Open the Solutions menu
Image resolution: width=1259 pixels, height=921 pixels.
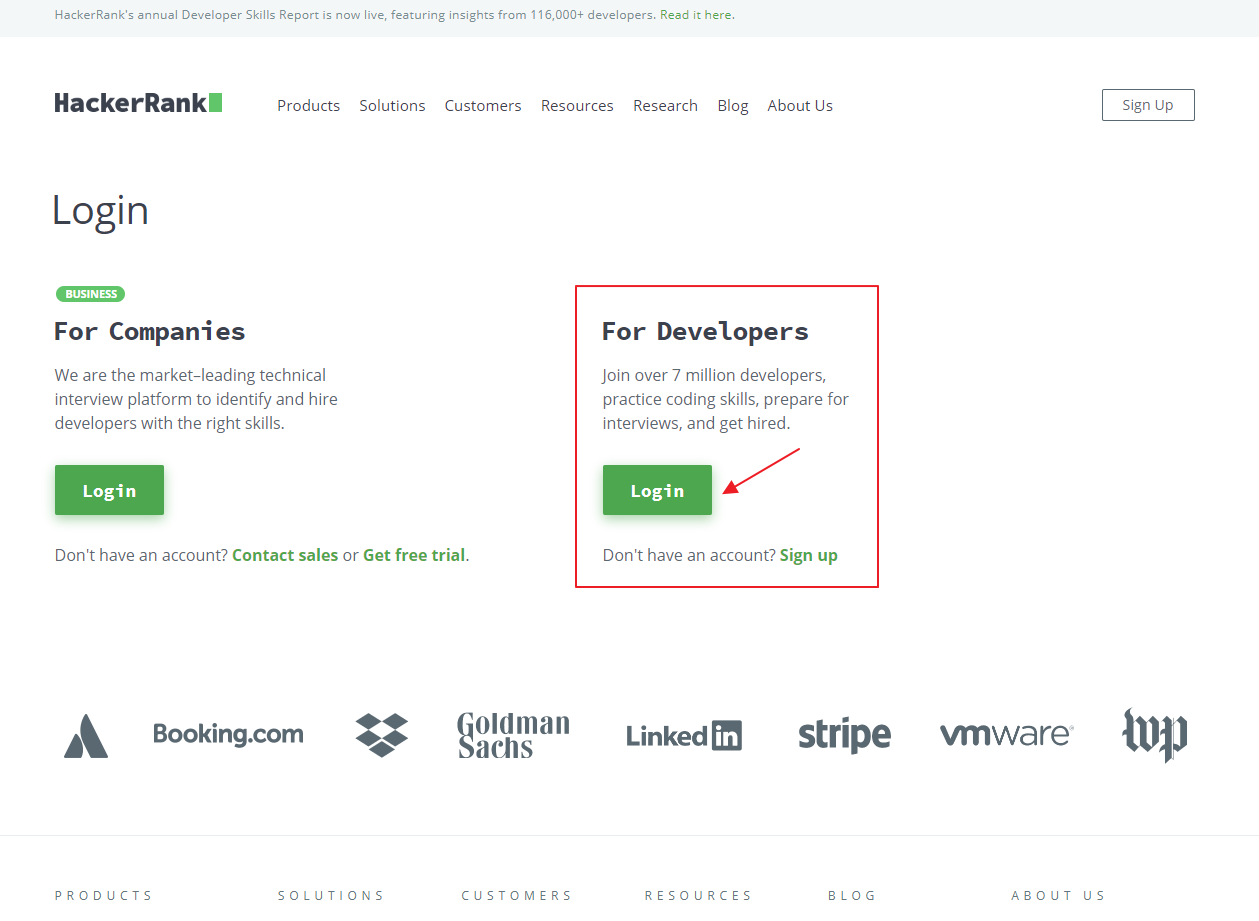(x=392, y=105)
